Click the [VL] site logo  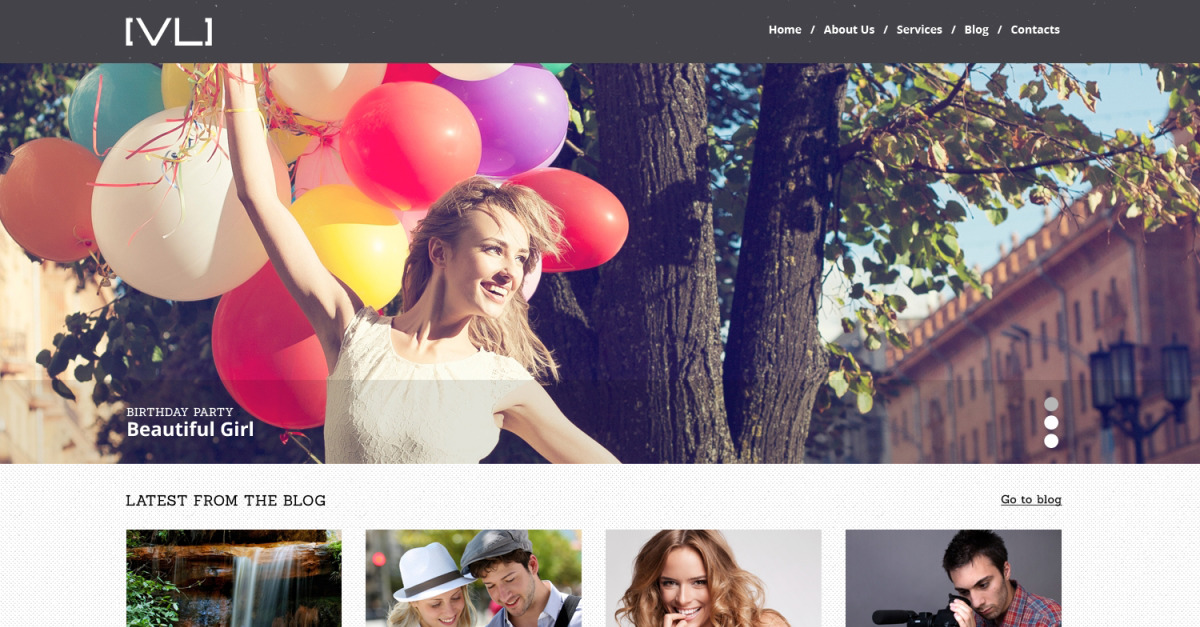169,31
